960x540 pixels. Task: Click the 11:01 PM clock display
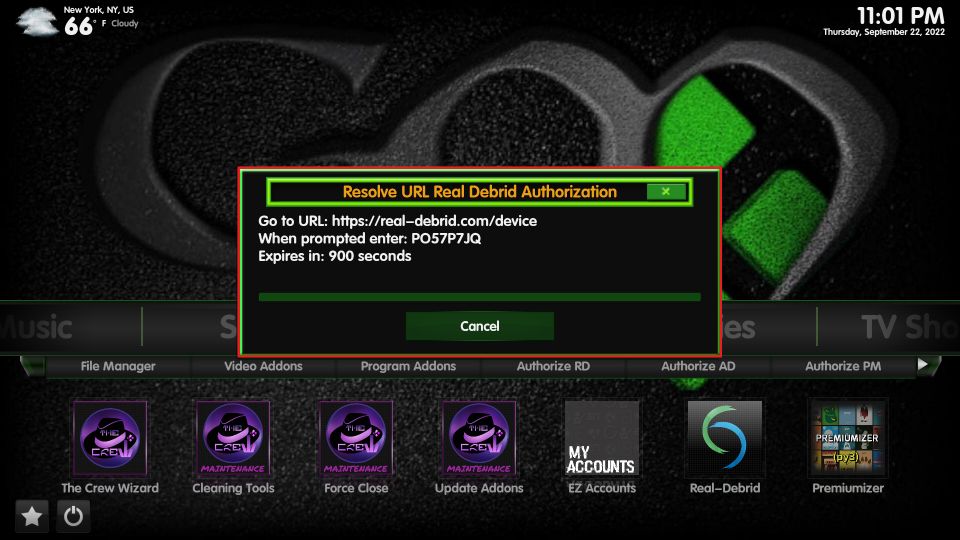pos(901,15)
